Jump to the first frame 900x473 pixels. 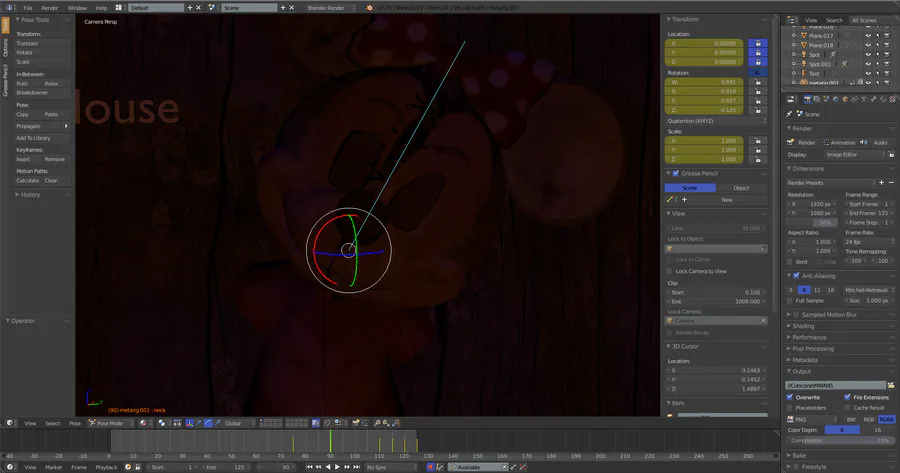coord(309,467)
